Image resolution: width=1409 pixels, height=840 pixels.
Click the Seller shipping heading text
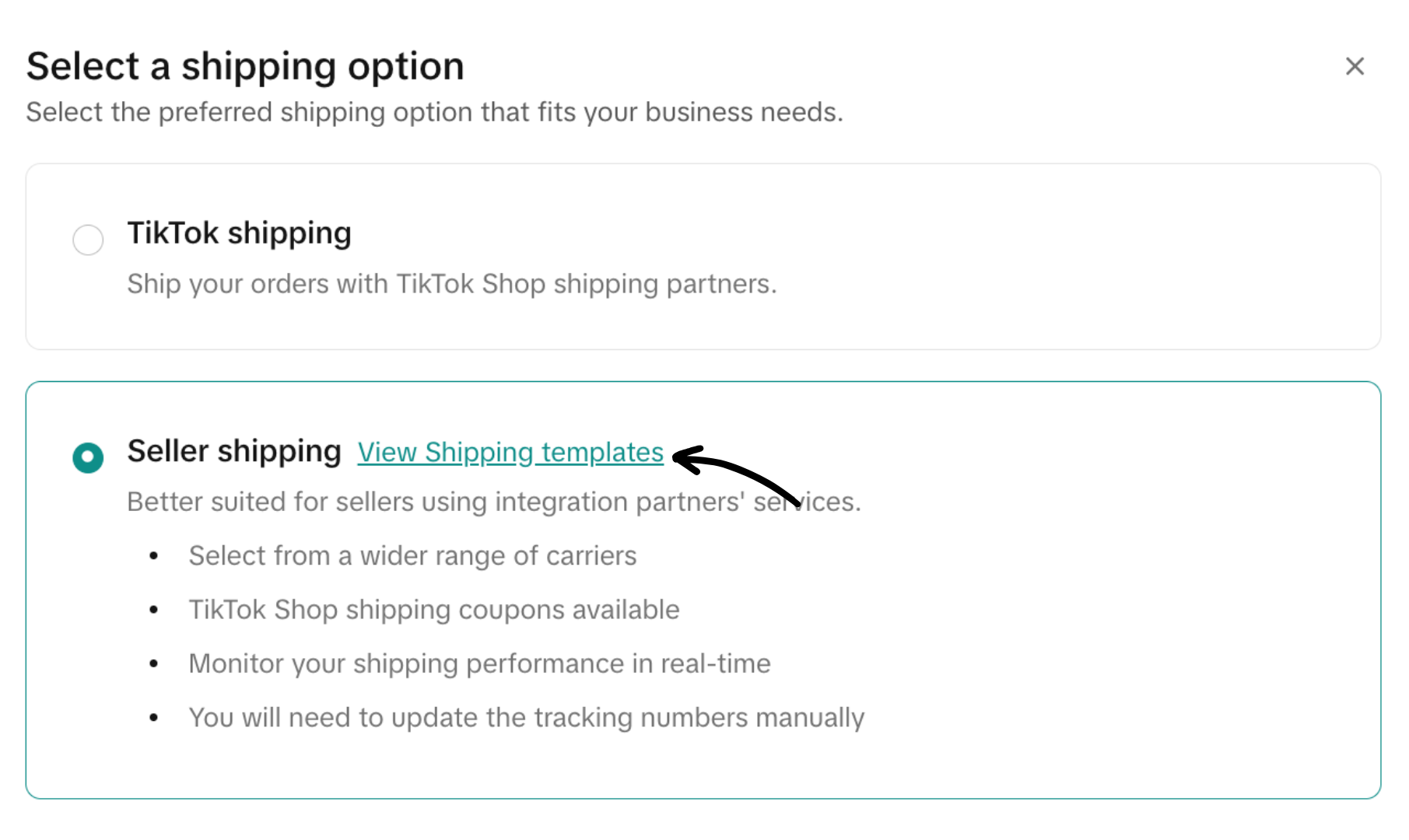234,451
